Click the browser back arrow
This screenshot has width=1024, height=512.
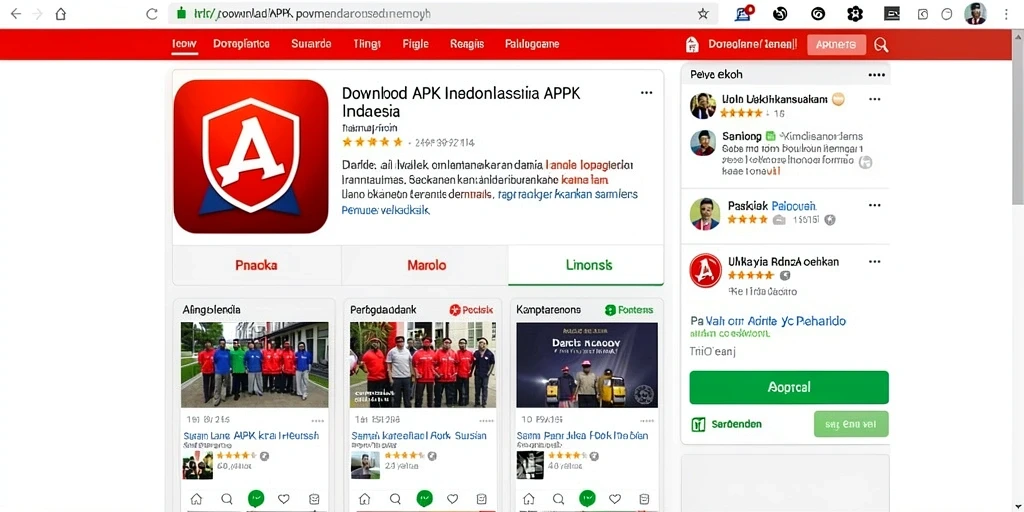[16, 14]
